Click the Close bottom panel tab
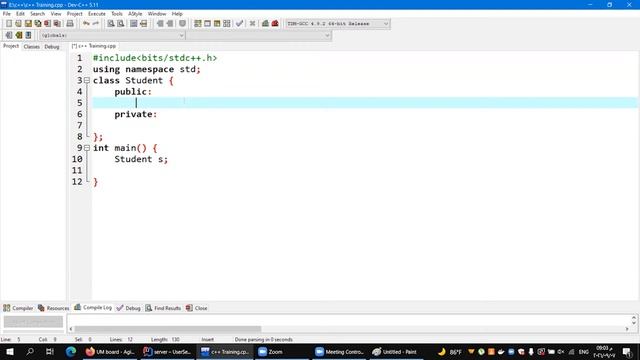 tap(197, 308)
